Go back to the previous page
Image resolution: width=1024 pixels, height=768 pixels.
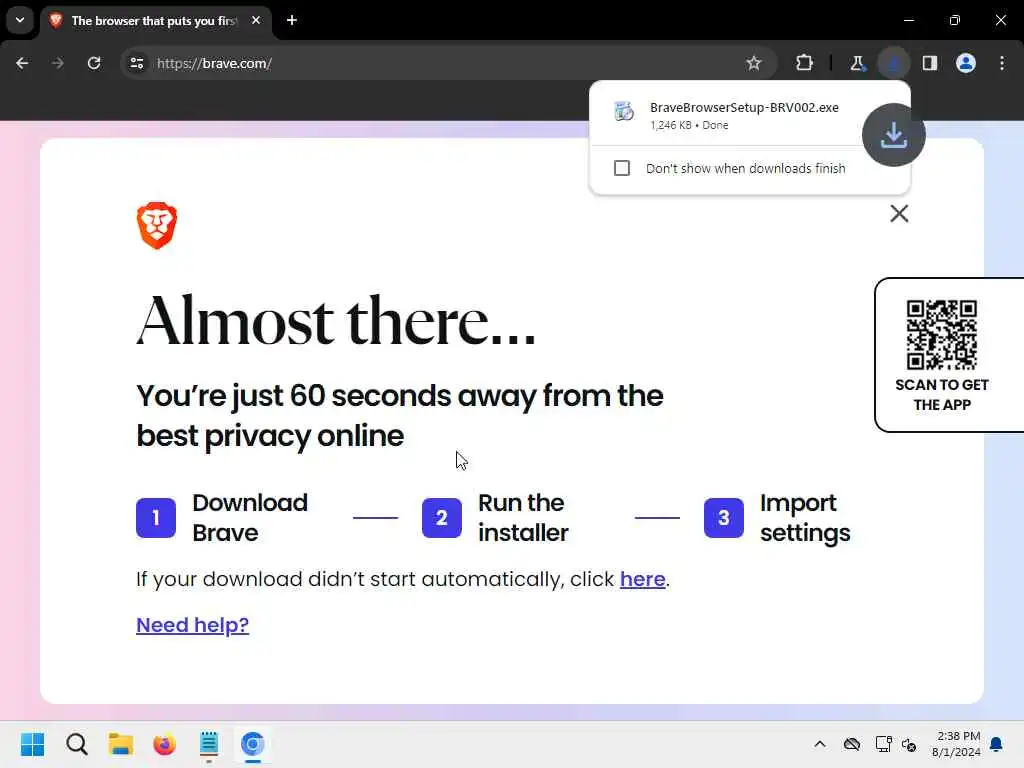22,63
